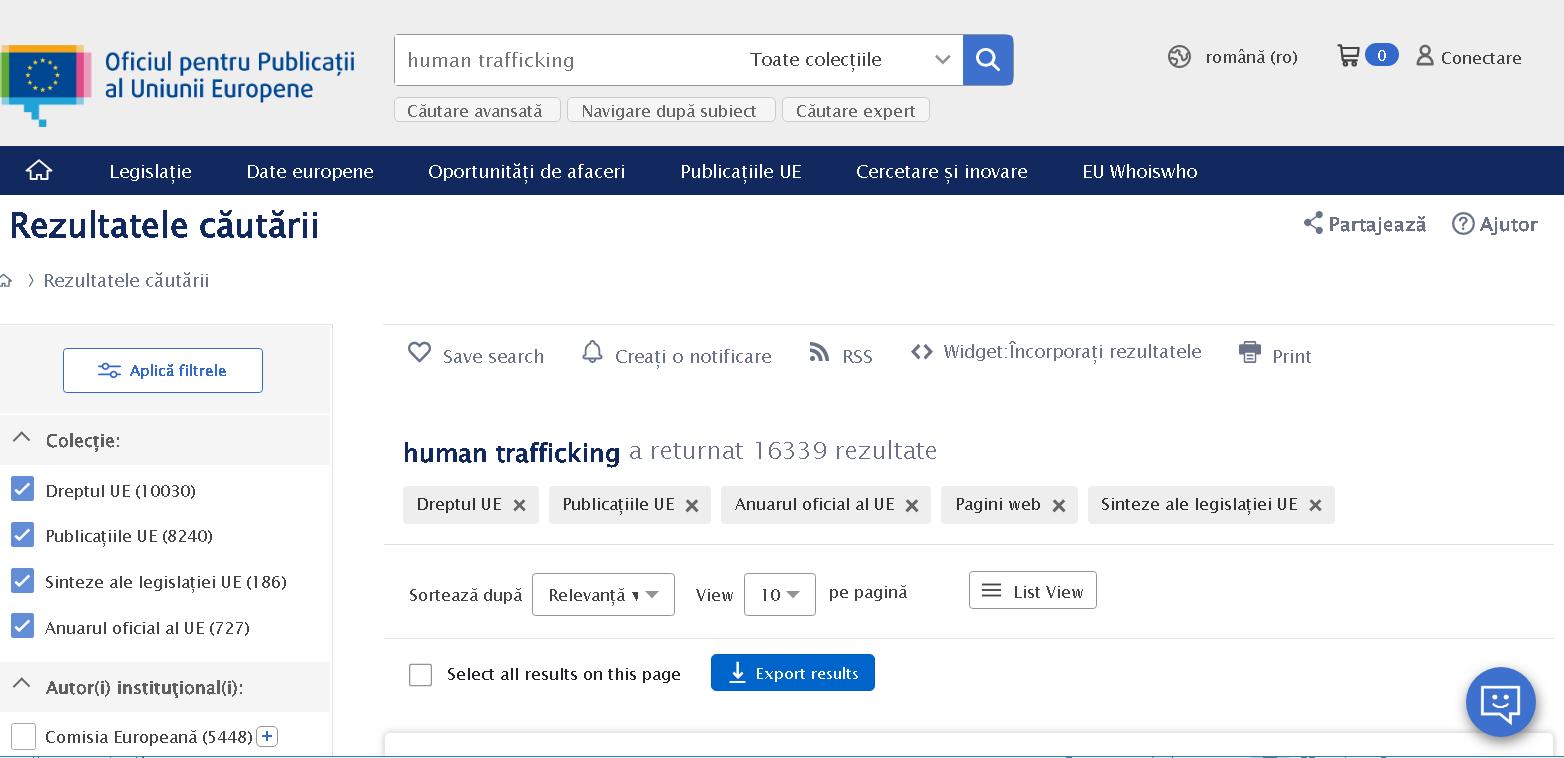Click the user profile icon near Conectare
Image resolution: width=1564 pixels, height=758 pixels.
(1425, 56)
